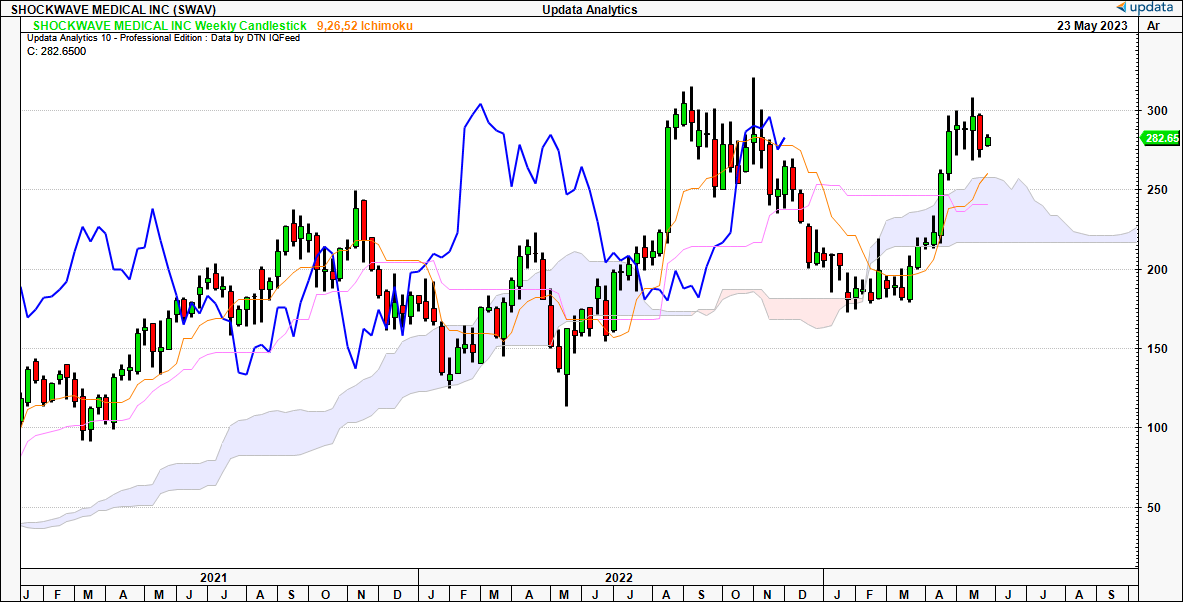Viewport: 1183px width, 602px height.
Task: Click the 150 price axis label
Action: [1157, 349]
